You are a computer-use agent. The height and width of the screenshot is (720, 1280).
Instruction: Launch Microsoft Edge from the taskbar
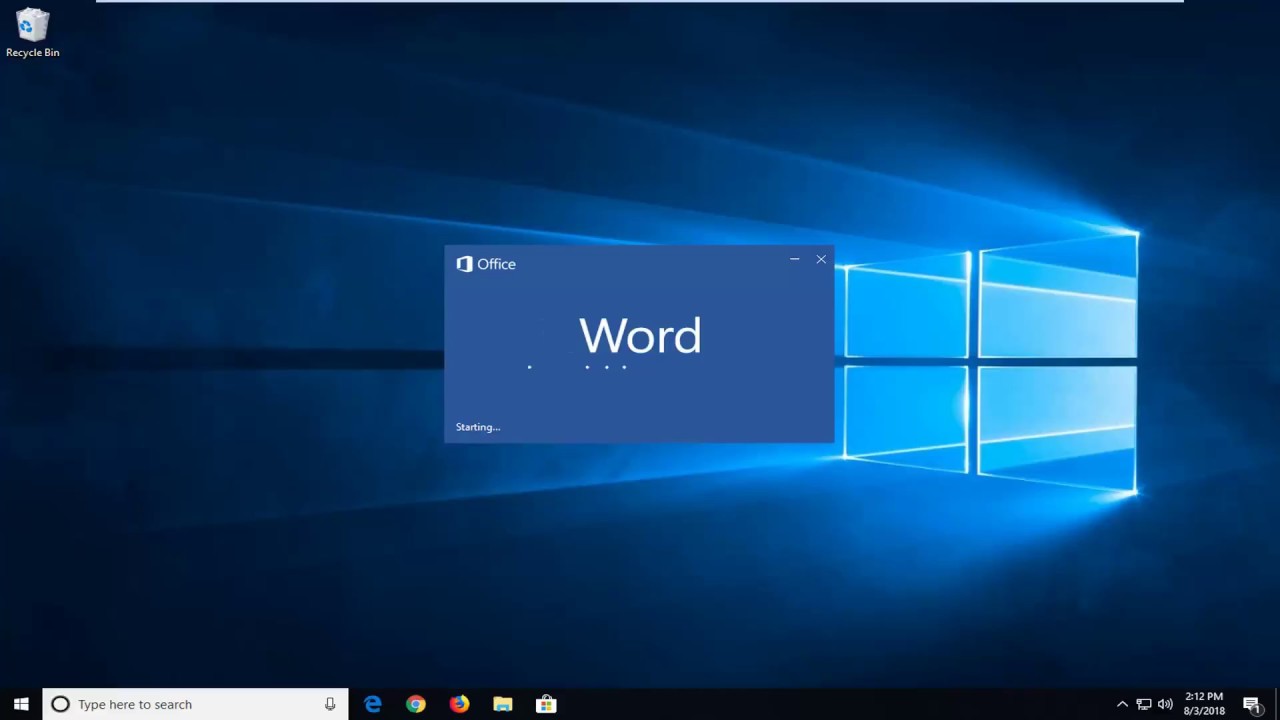point(373,704)
